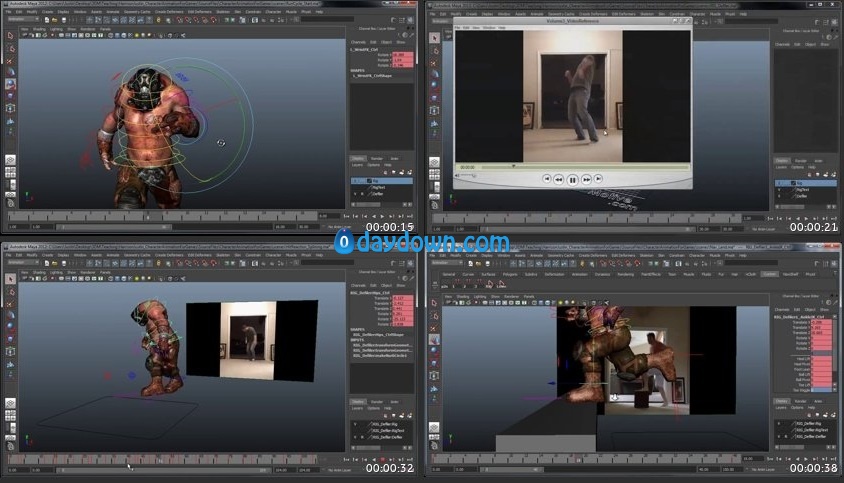Viewport: 844px width, 483px height.
Task: Click volume slider in the reference video player
Action: click(469, 176)
